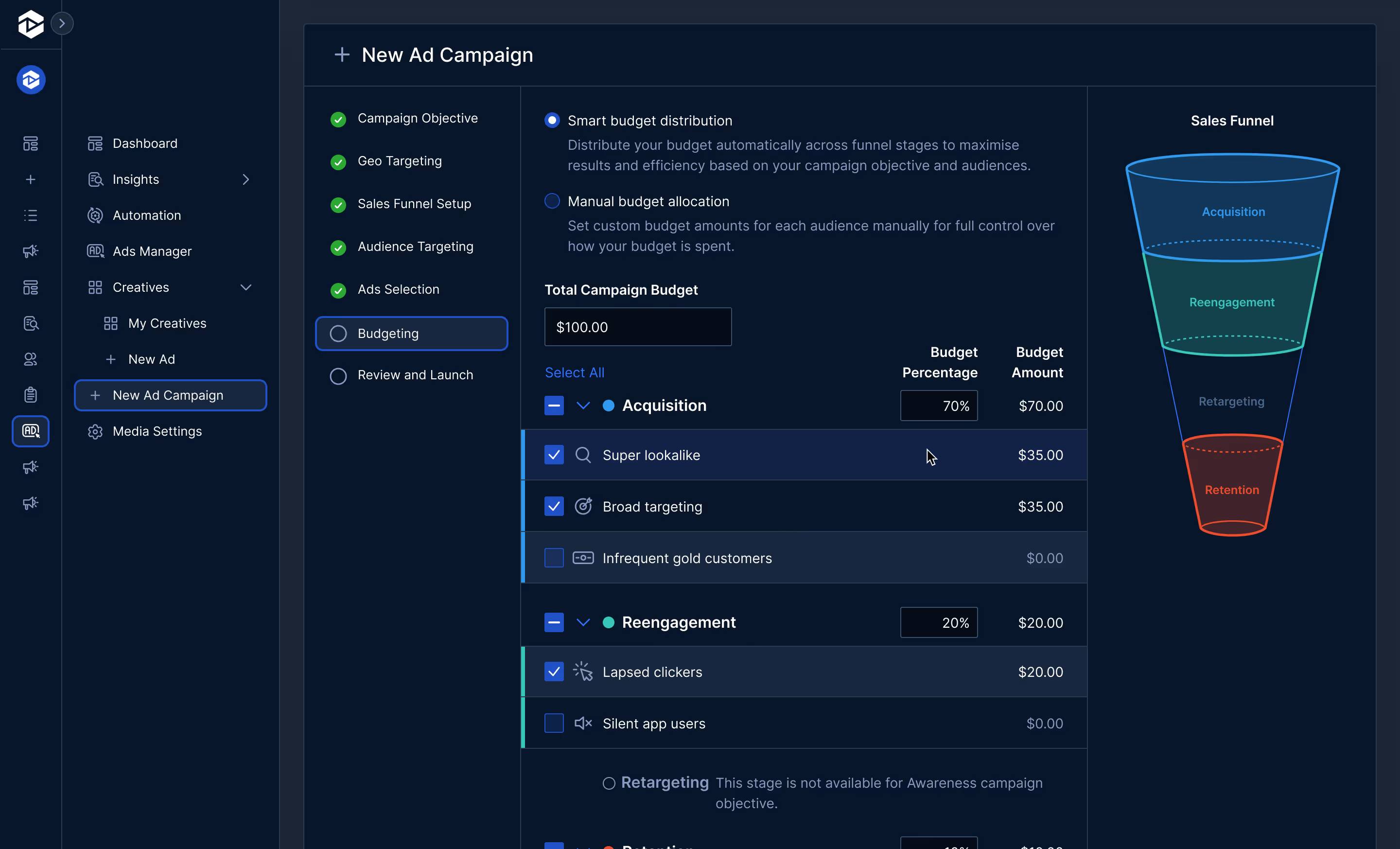Click the target icon next to Broad targeting
1400x849 pixels.
coord(583,506)
